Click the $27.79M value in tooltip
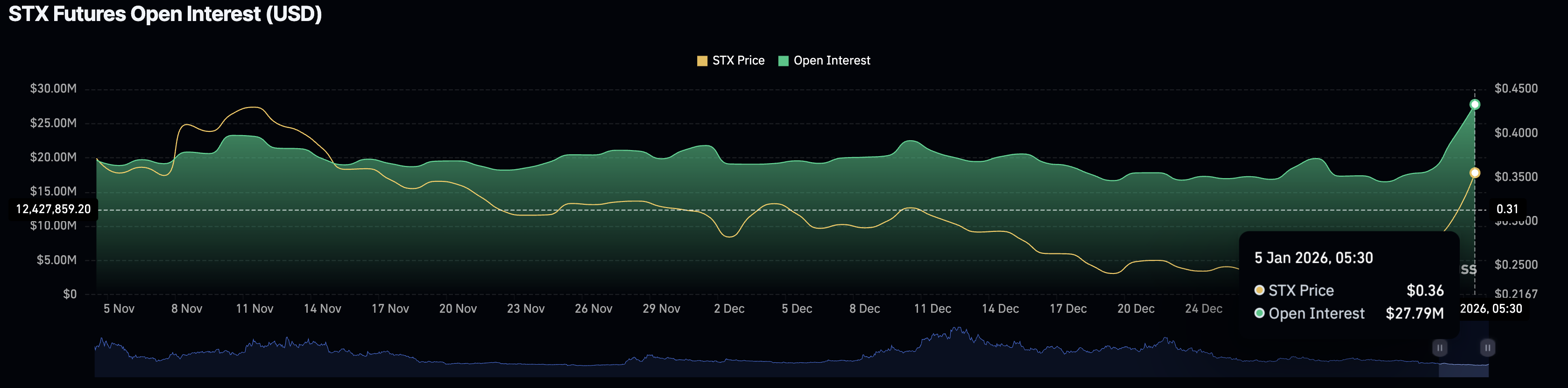Screen dimensions: 1568x388 (1414, 314)
